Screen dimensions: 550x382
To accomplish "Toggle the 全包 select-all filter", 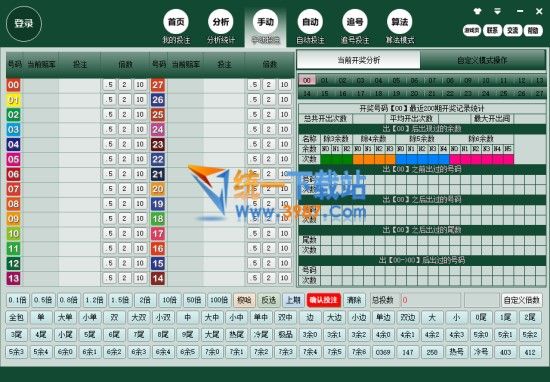I will point(16,317).
